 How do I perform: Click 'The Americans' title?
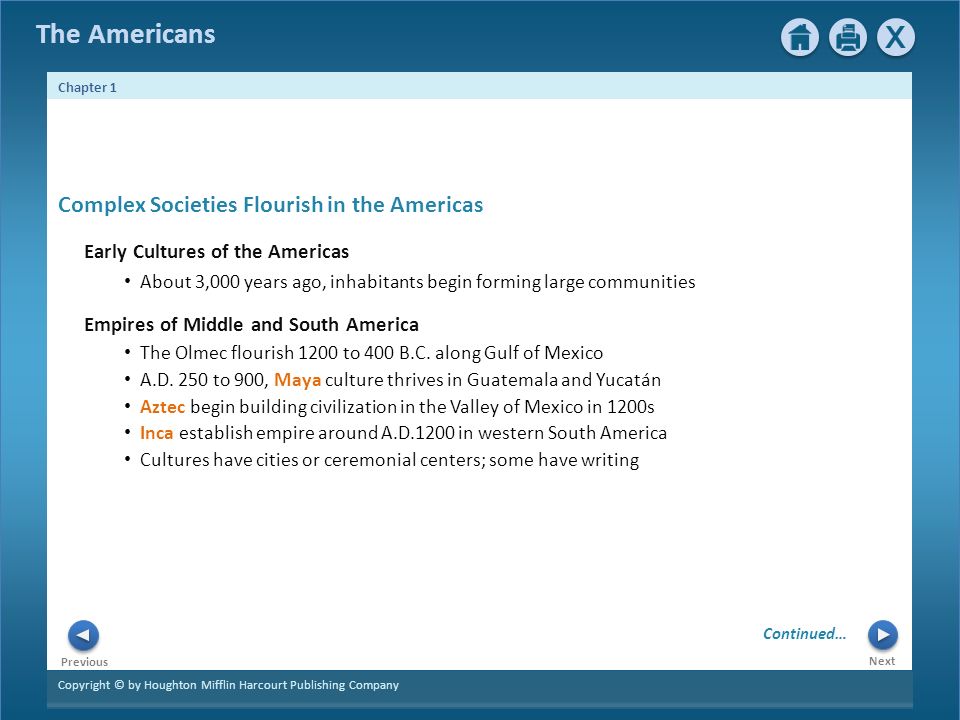click(x=126, y=34)
